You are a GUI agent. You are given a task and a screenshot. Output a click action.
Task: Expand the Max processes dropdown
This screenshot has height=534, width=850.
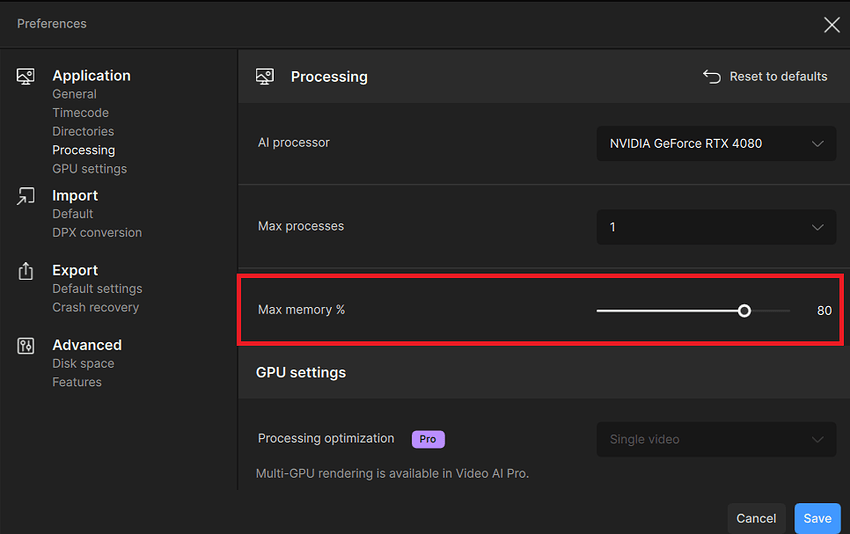pos(716,227)
